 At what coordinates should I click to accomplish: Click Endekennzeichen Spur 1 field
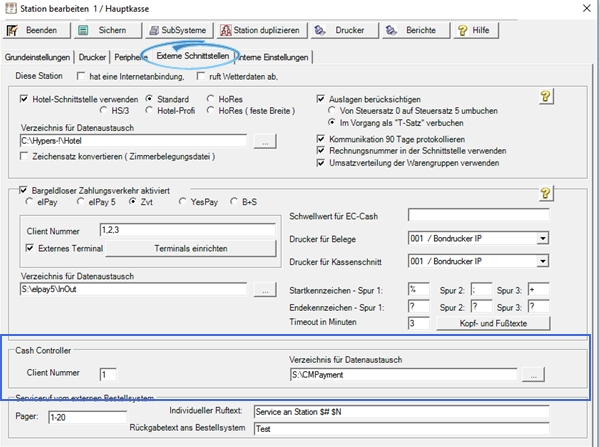click(x=419, y=307)
